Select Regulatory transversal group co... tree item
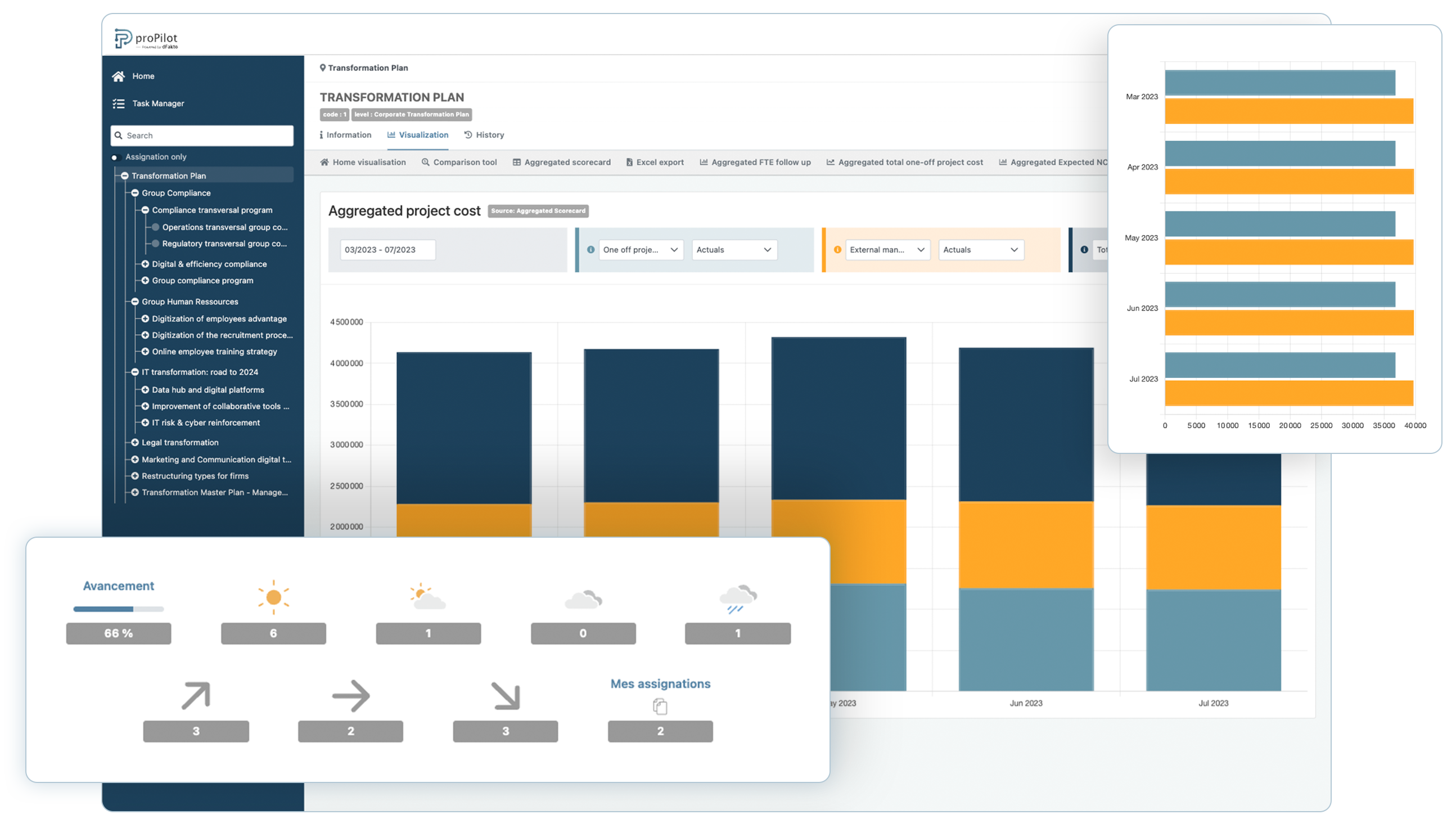1456x828 pixels. tap(224, 244)
